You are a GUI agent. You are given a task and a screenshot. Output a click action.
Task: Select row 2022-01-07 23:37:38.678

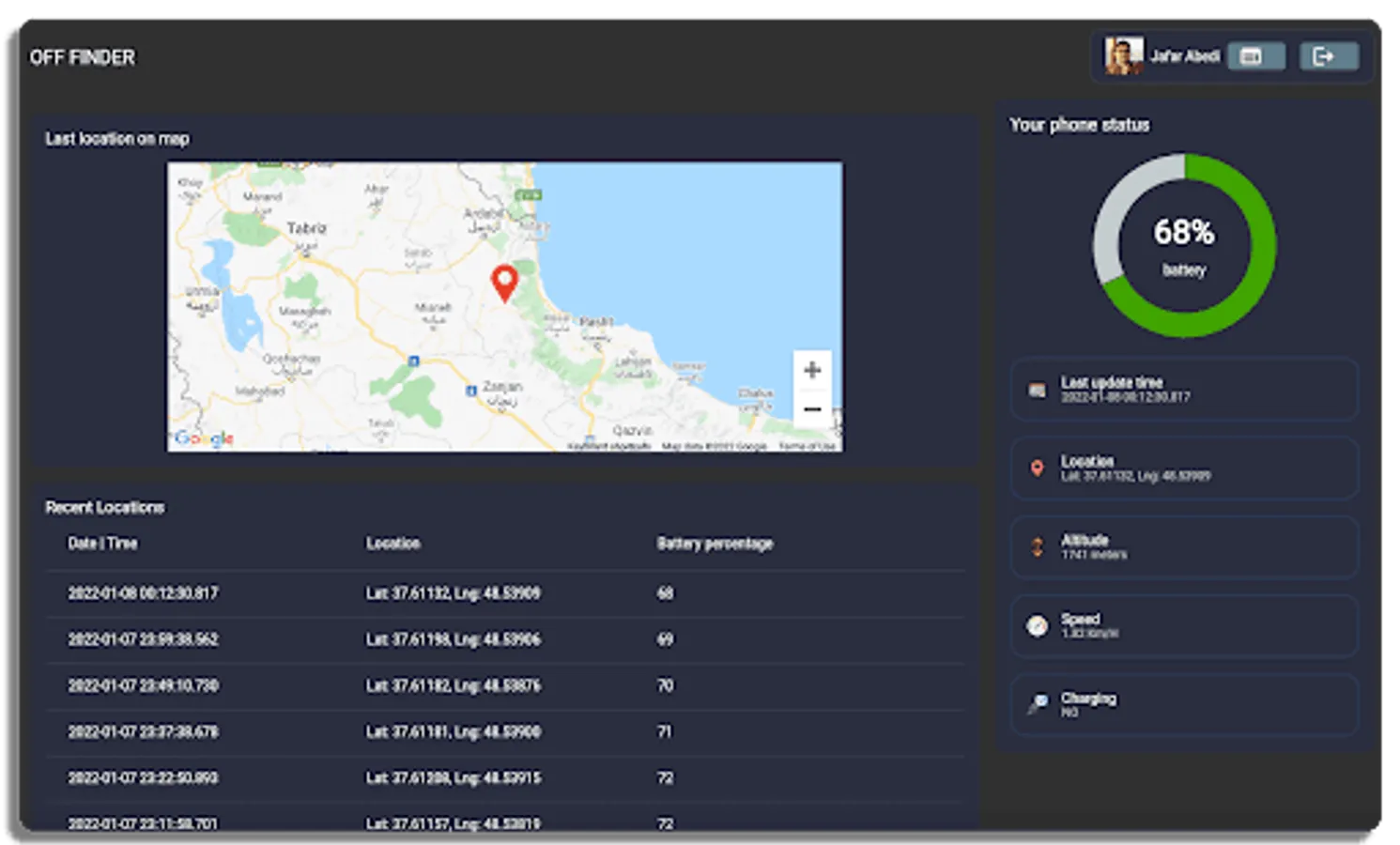(x=506, y=731)
